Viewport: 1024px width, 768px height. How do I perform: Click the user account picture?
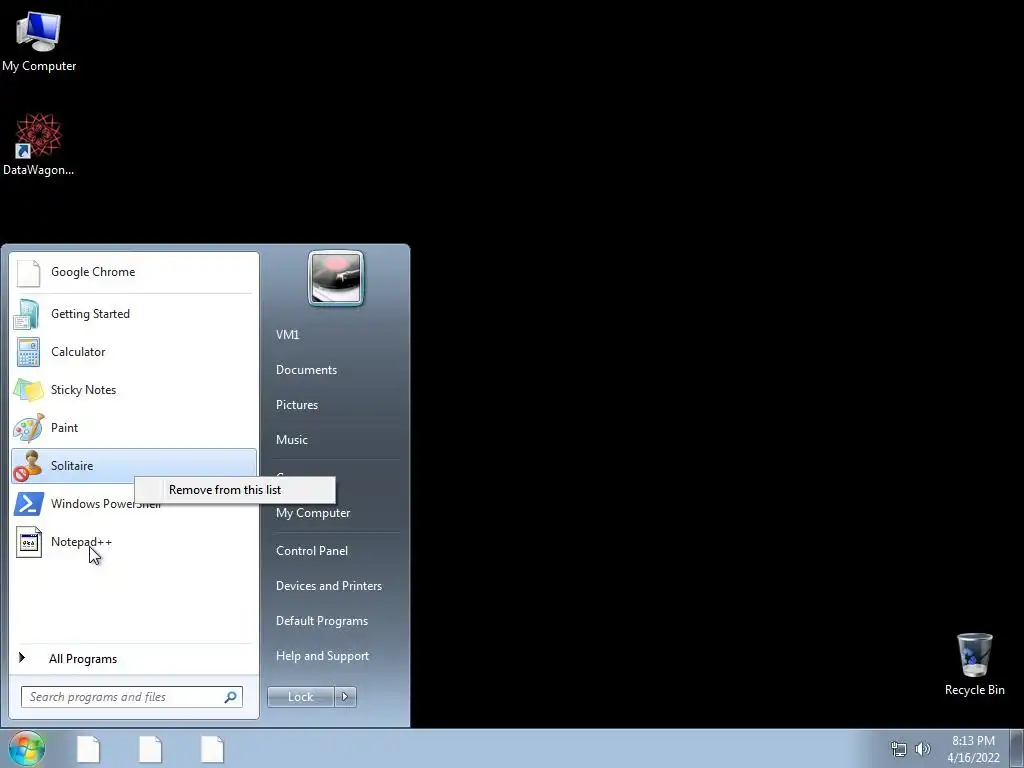[336, 278]
